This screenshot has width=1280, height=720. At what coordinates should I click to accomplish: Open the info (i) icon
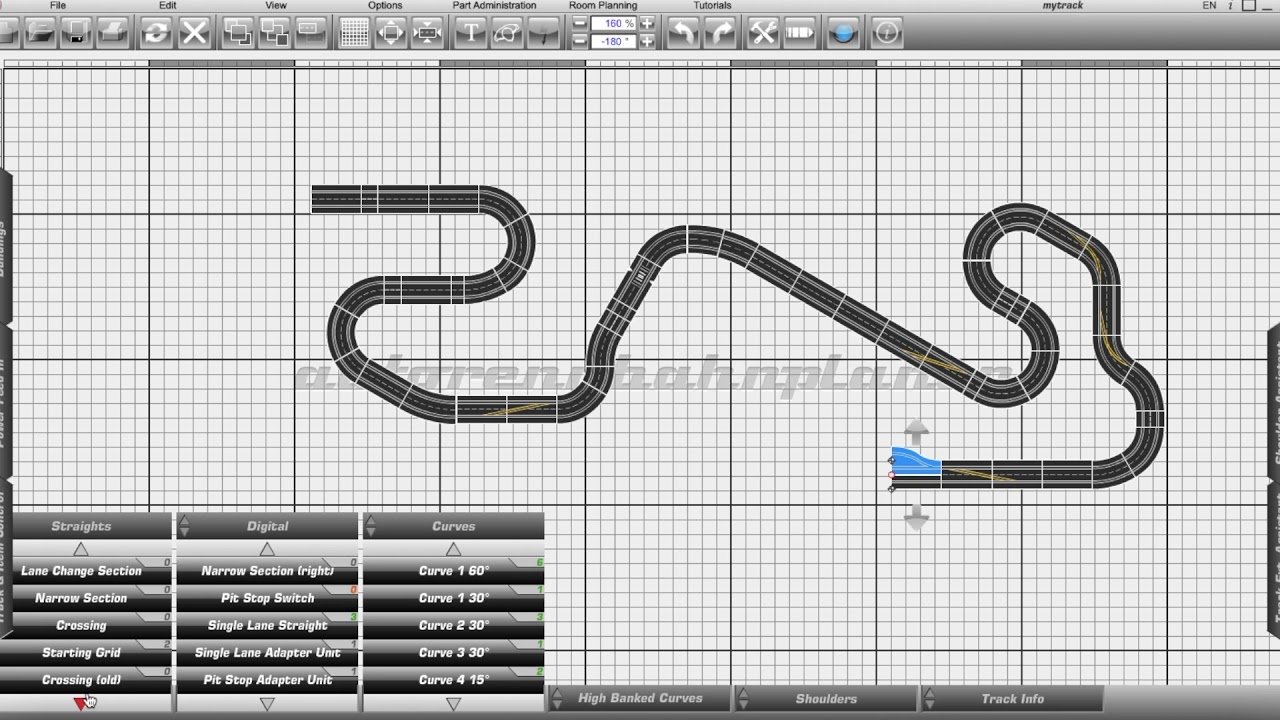887,33
